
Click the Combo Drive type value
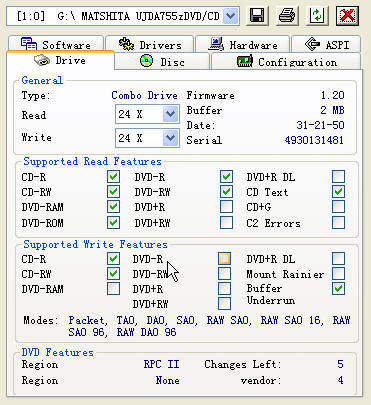coord(144,95)
